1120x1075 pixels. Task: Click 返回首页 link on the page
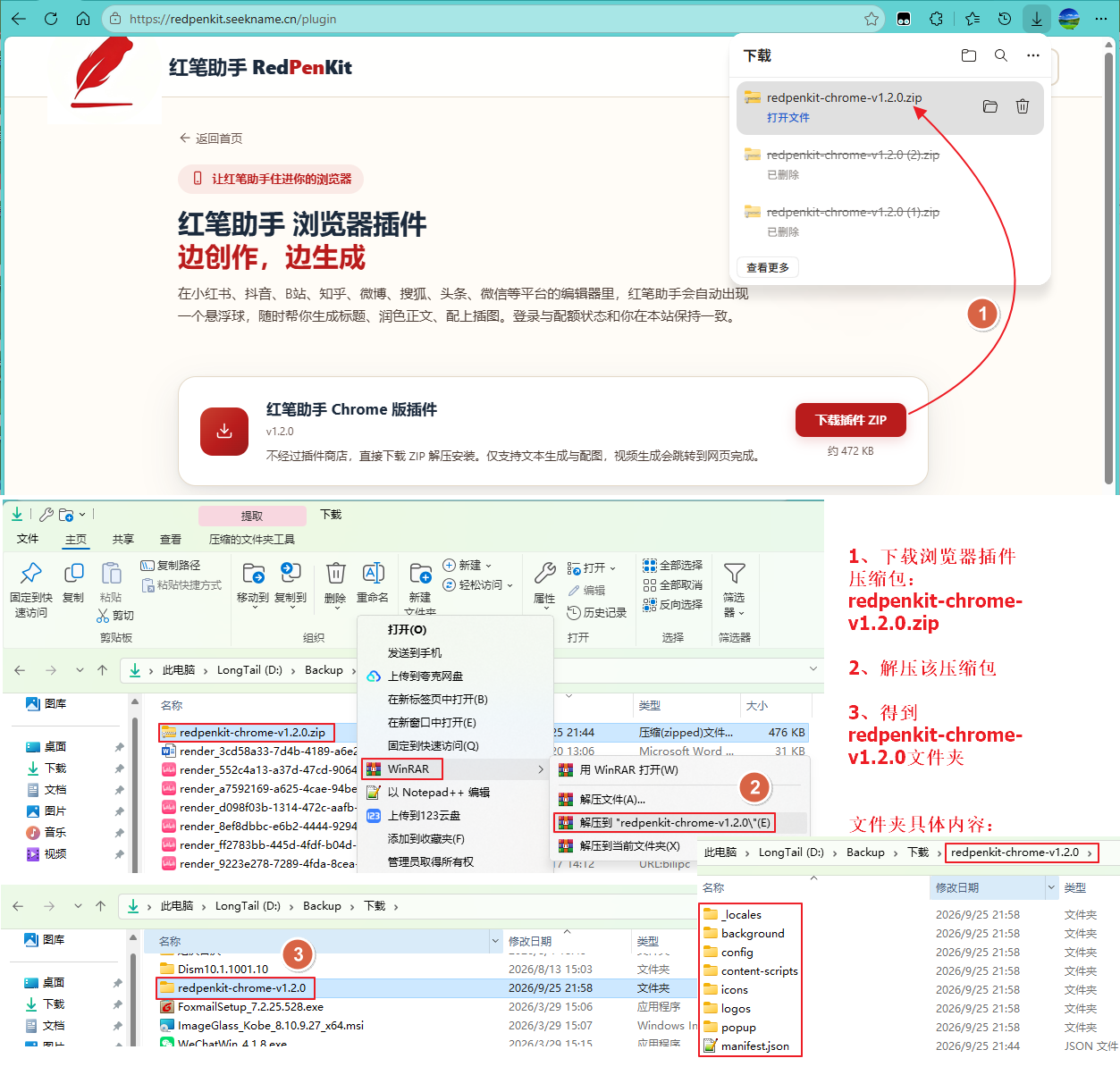click(x=211, y=139)
